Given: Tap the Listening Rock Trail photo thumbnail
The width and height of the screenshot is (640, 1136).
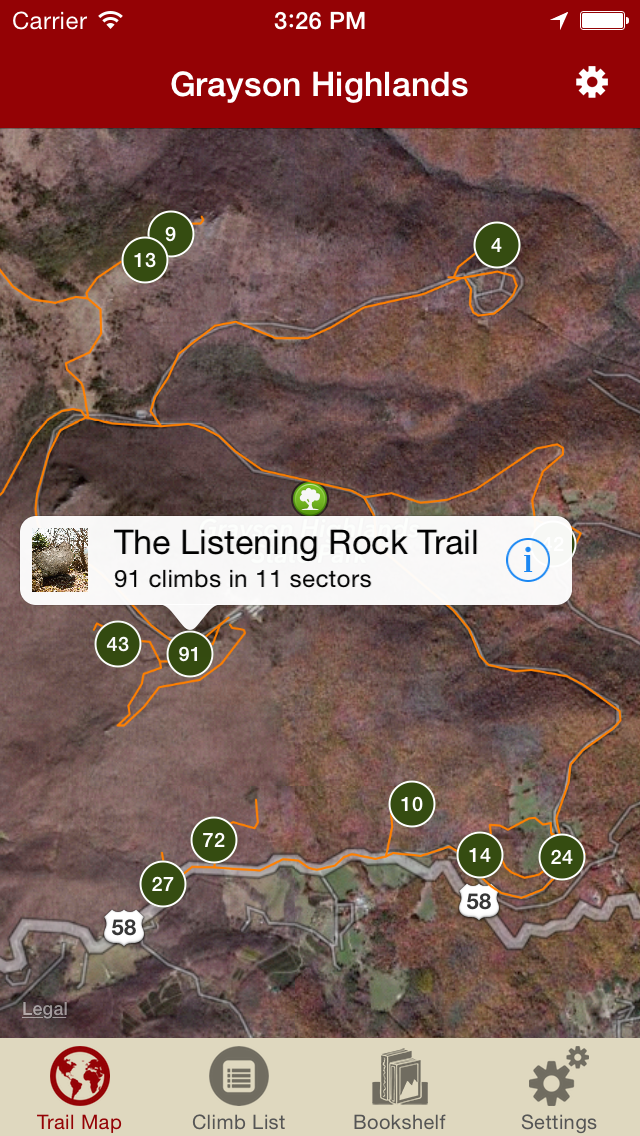Looking at the screenshot, I should click(60, 560).
